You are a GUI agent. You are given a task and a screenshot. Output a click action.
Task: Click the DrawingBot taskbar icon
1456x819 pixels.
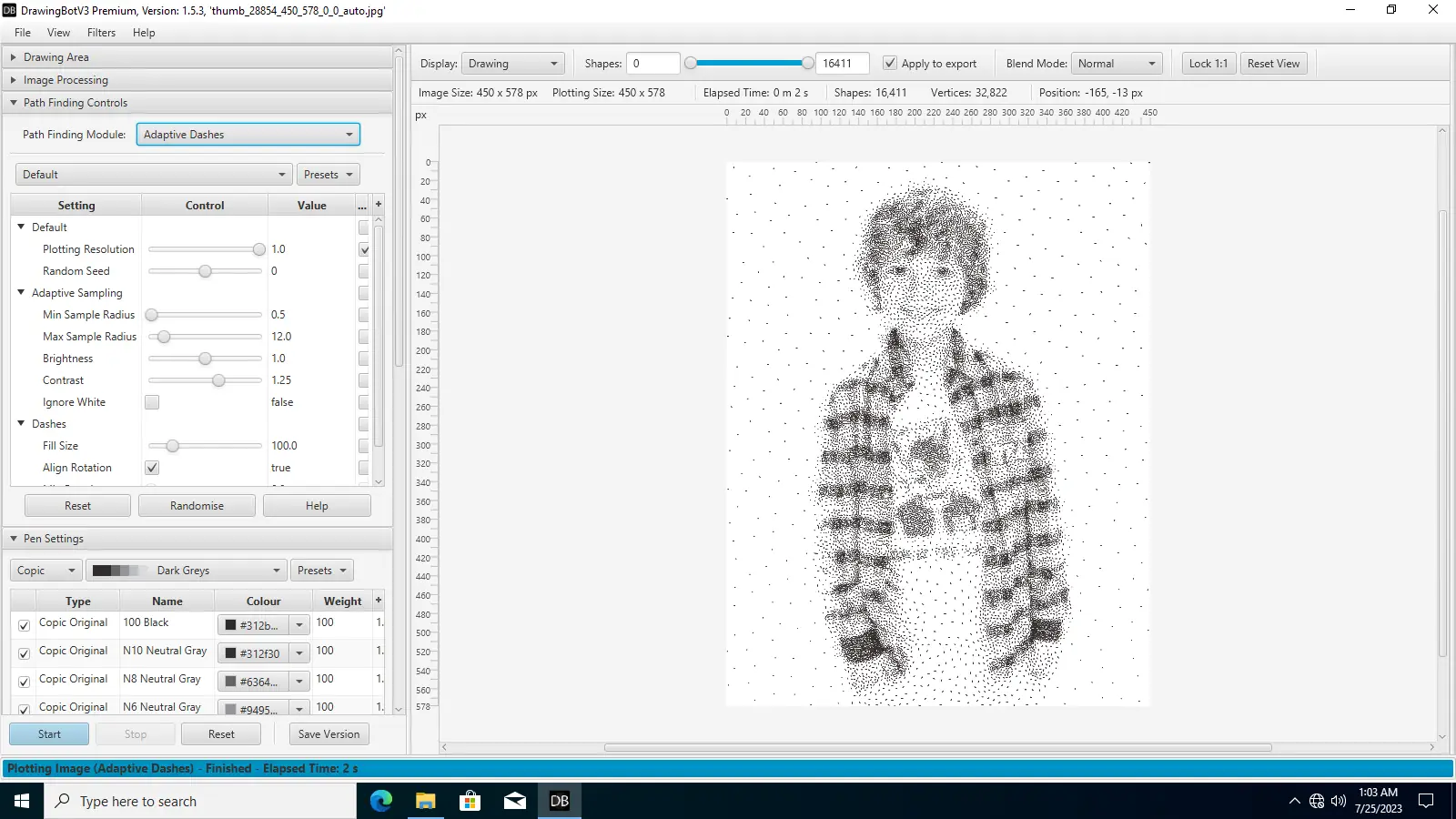coord(560,801)
